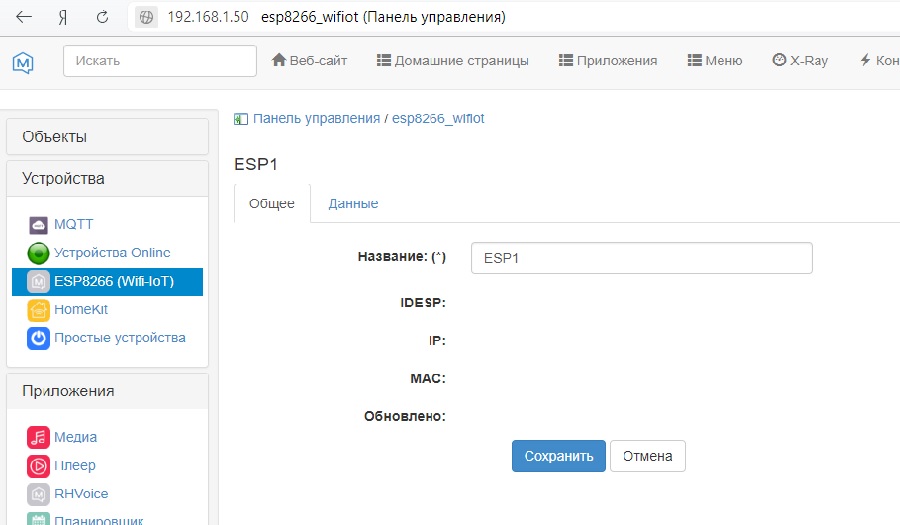900x525 pixels.
Task: Open the Планировщик link
Action: 99,520
